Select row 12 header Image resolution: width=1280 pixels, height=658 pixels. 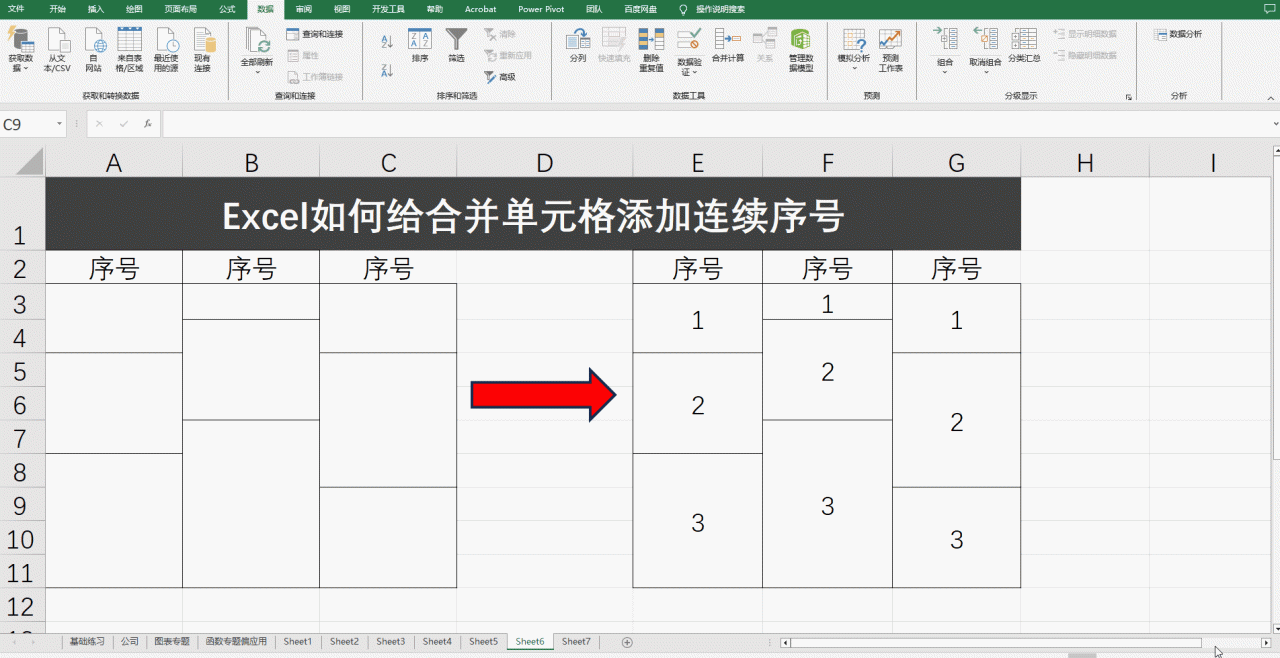[x=22, y=606]
